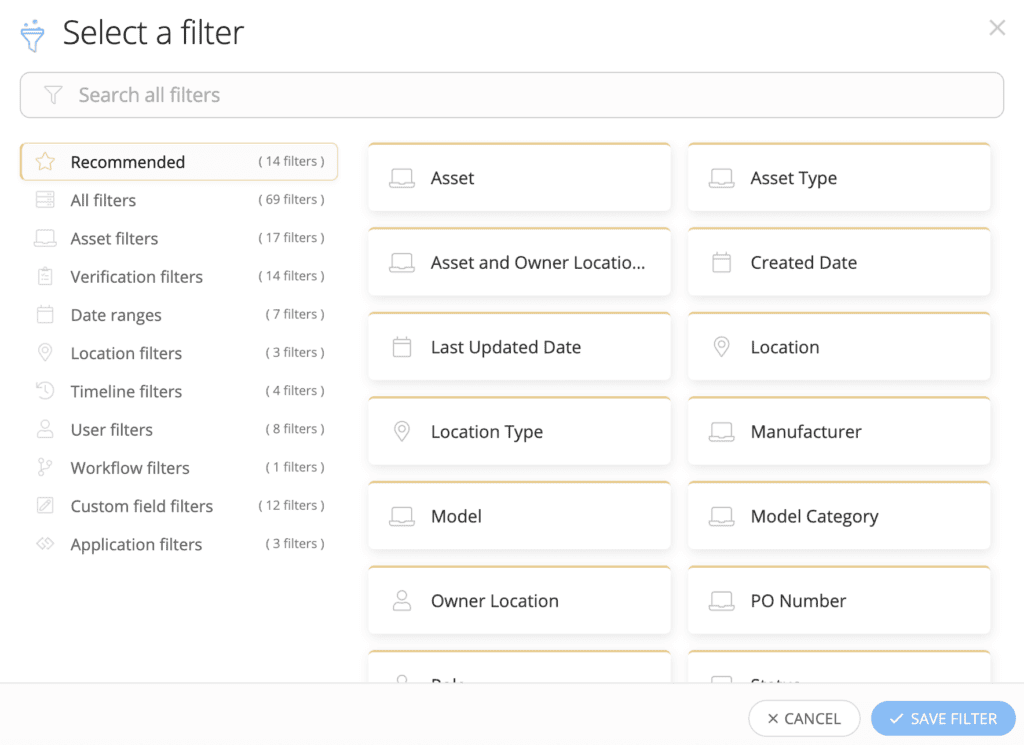Image resolution: width=1024 pixels, height=745 pixels.
Task: Click the star icon beside Recommended
Action: (45, 161)
